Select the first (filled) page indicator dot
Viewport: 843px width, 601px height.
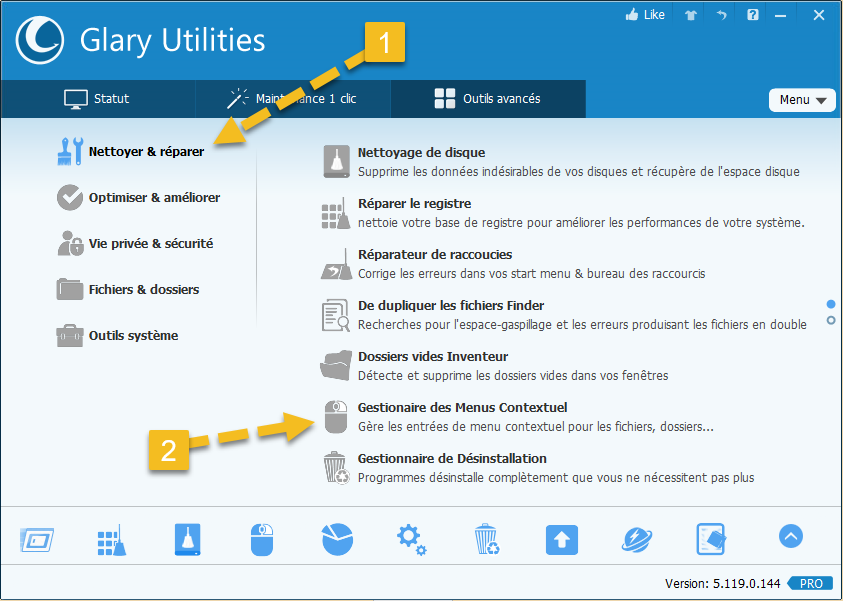click(x=831, y=305)
